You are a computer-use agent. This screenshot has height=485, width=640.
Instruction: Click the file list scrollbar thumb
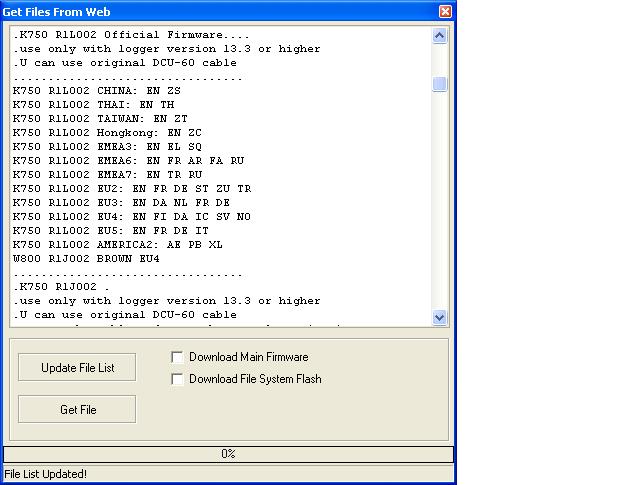(x=440, y=84)
